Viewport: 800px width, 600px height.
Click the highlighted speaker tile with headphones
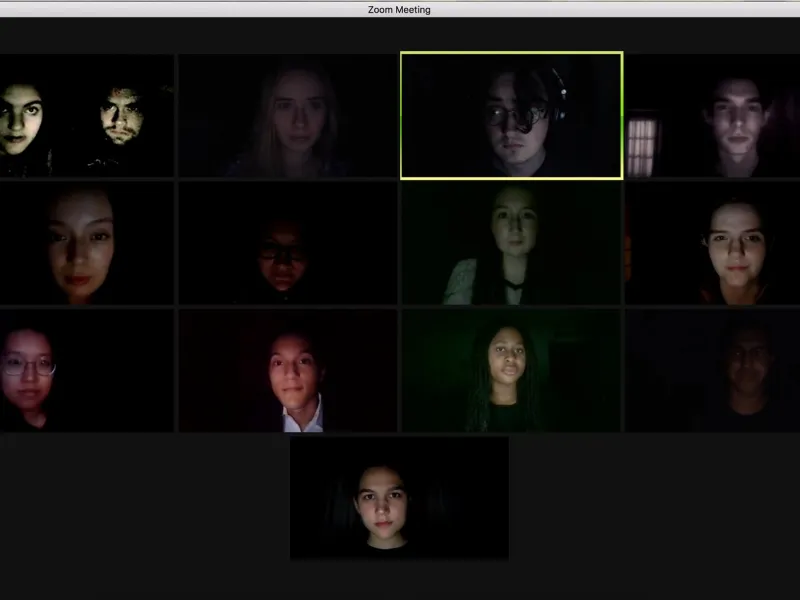512,115
